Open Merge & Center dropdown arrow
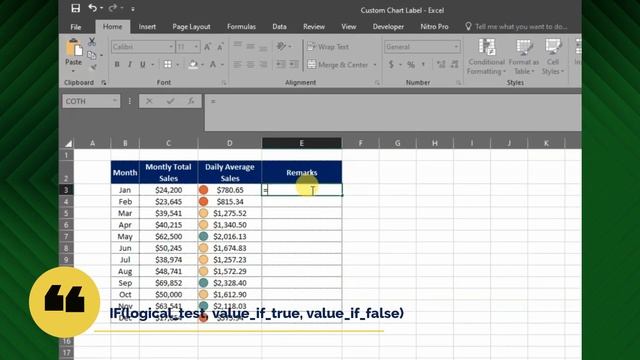 pos(375,64)
